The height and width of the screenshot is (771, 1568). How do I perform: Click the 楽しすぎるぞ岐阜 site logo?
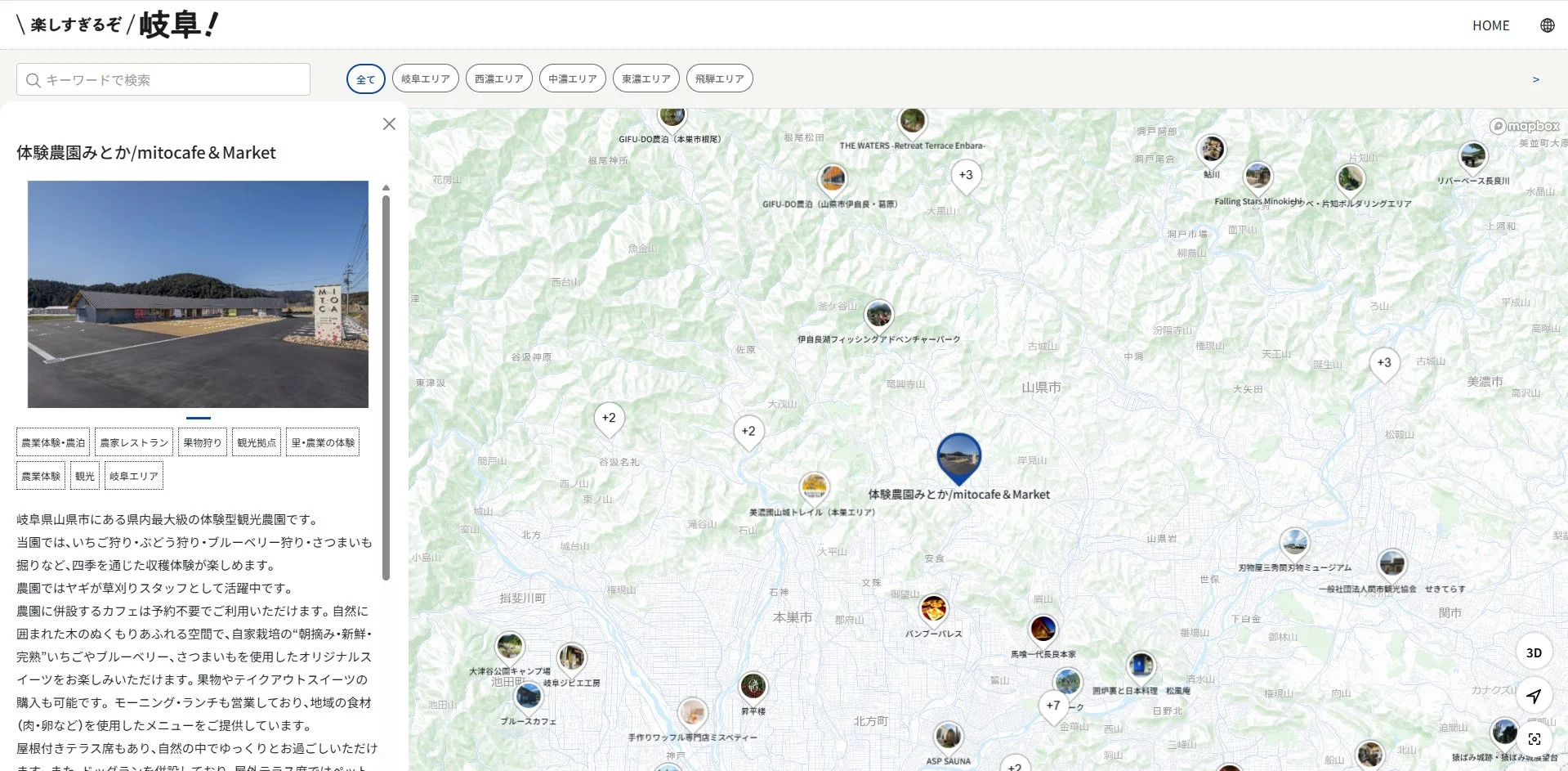[117, 25]
